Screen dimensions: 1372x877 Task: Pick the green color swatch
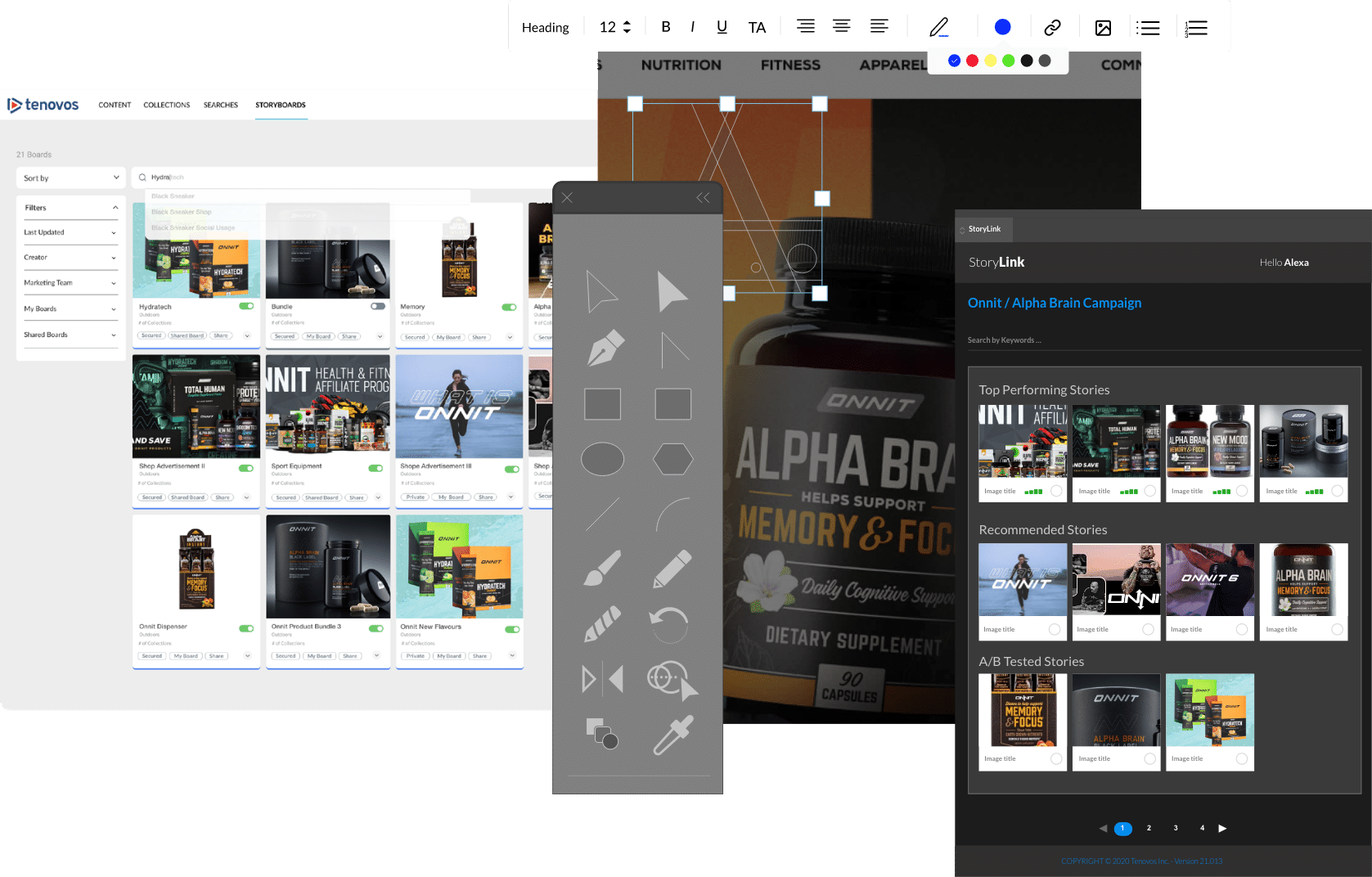pos(1008,61)
